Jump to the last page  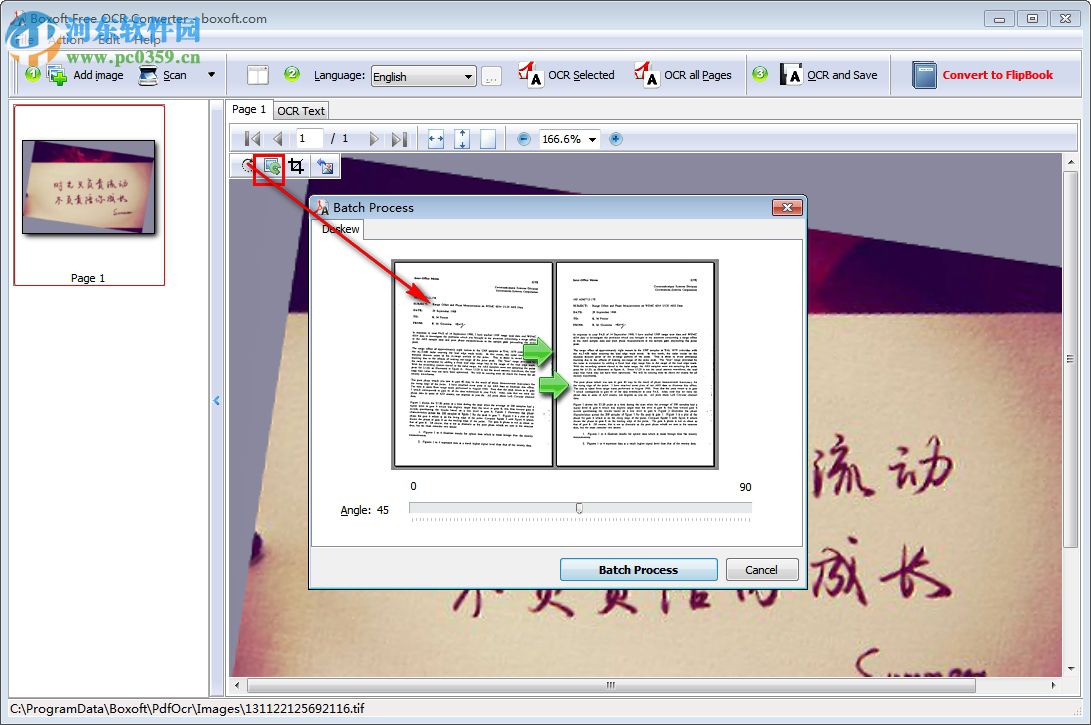[x=399, y=138]
